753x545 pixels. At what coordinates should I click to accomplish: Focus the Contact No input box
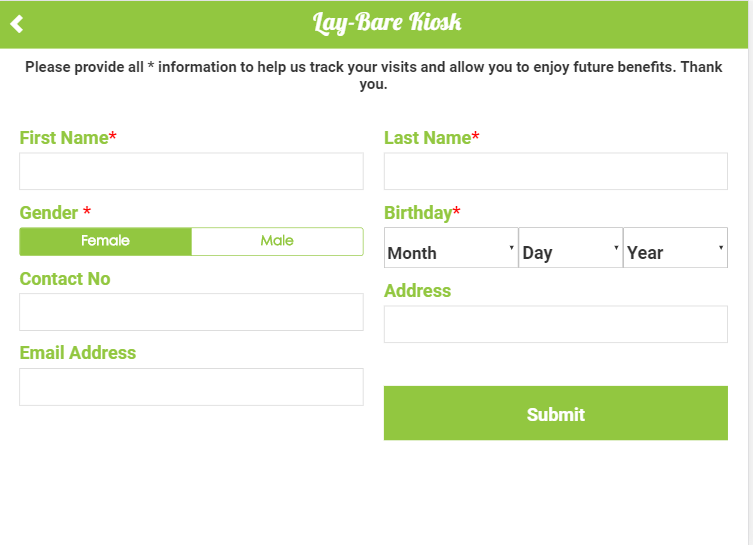(x=191, y=312)
